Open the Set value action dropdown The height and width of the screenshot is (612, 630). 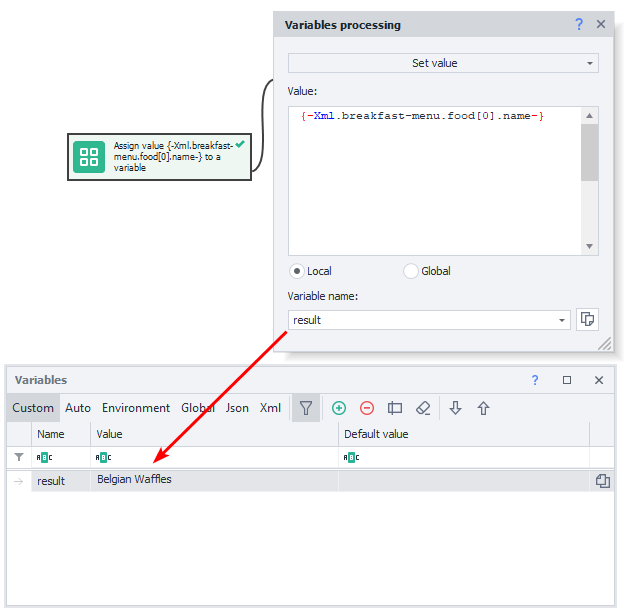click(443, 63)
